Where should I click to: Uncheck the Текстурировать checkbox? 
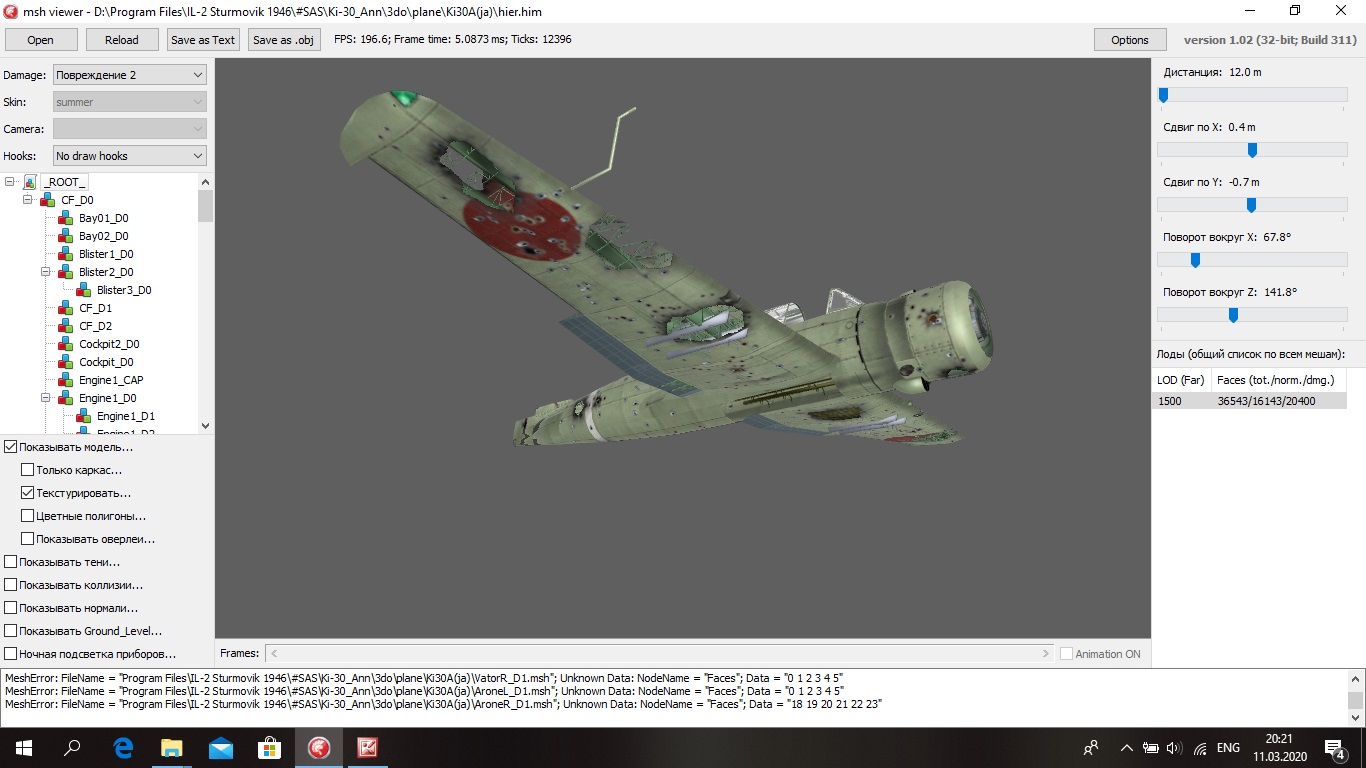point(28,493)
